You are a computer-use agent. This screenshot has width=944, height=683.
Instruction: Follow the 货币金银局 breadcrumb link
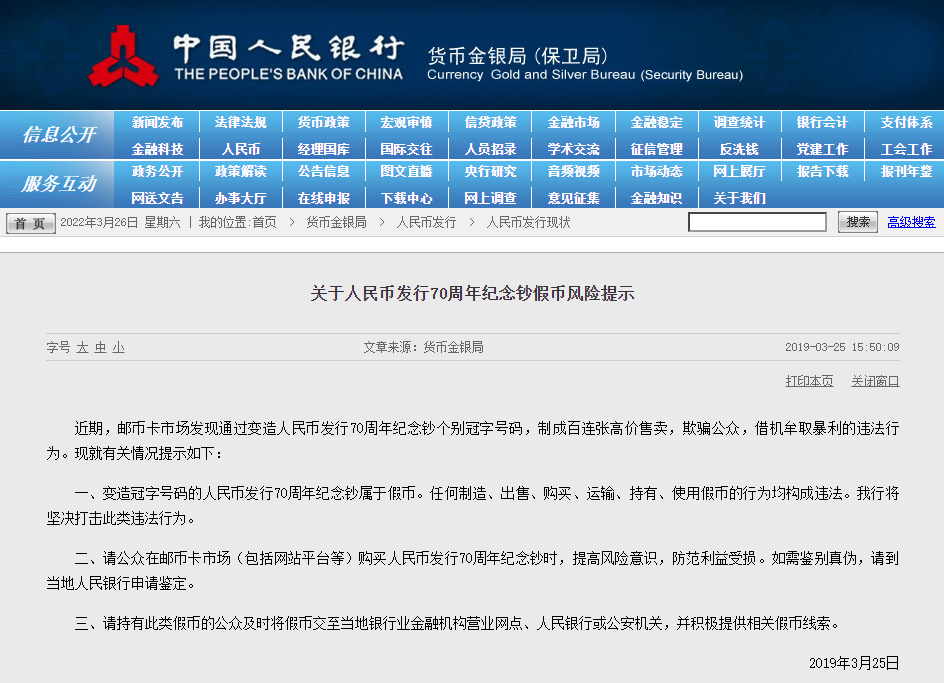click(x=336, y=222)
